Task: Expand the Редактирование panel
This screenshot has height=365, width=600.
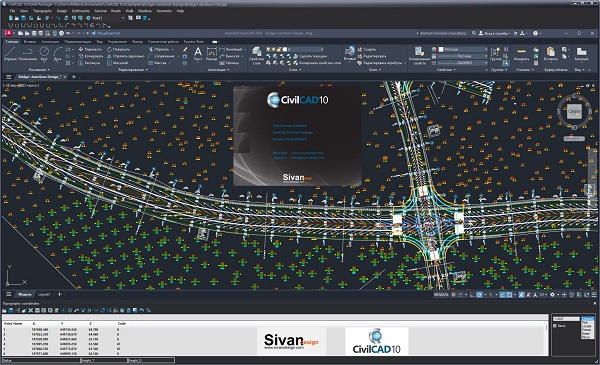Action: coord(132,70)
